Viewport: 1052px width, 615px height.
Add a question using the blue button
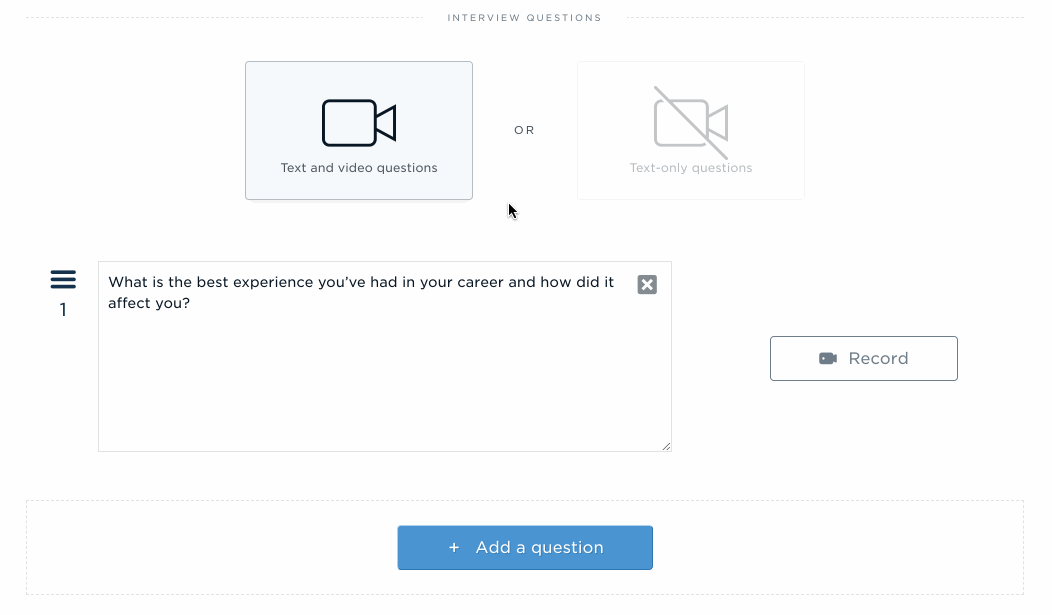point(525,548)
